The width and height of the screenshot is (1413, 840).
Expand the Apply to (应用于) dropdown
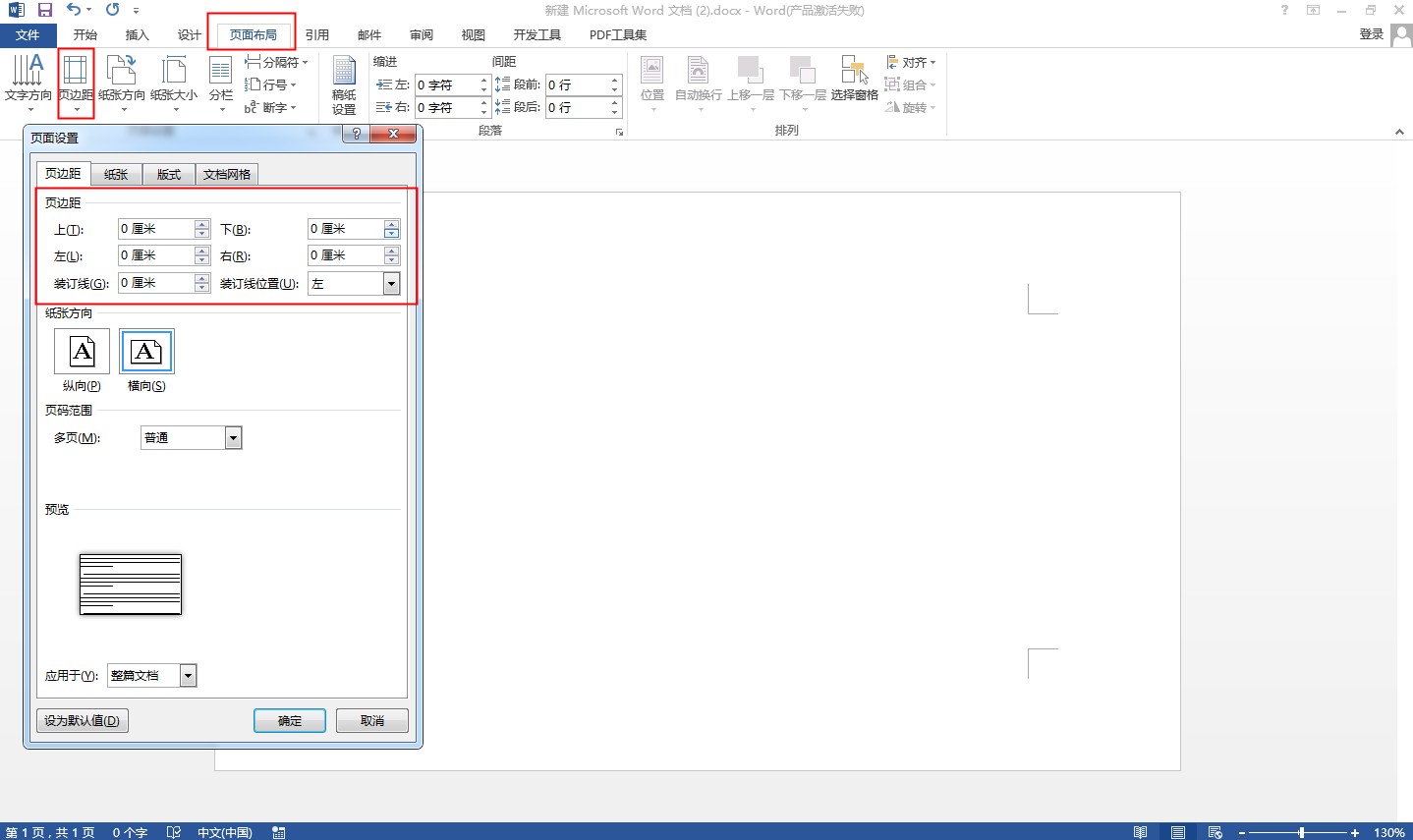pyautogui.click(x=189, y=676)
